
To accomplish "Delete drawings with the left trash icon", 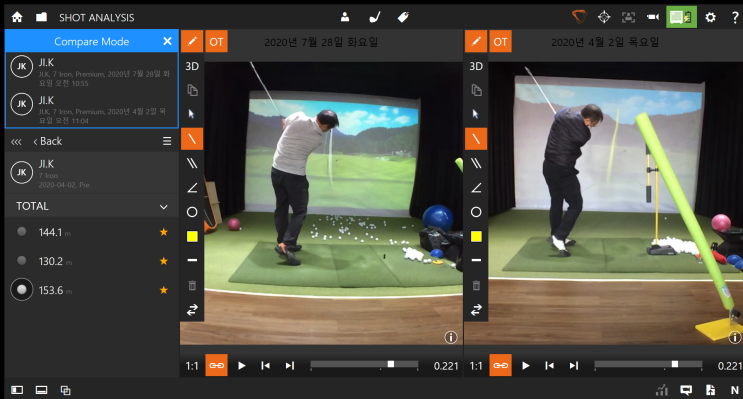I will click(192, 285).
